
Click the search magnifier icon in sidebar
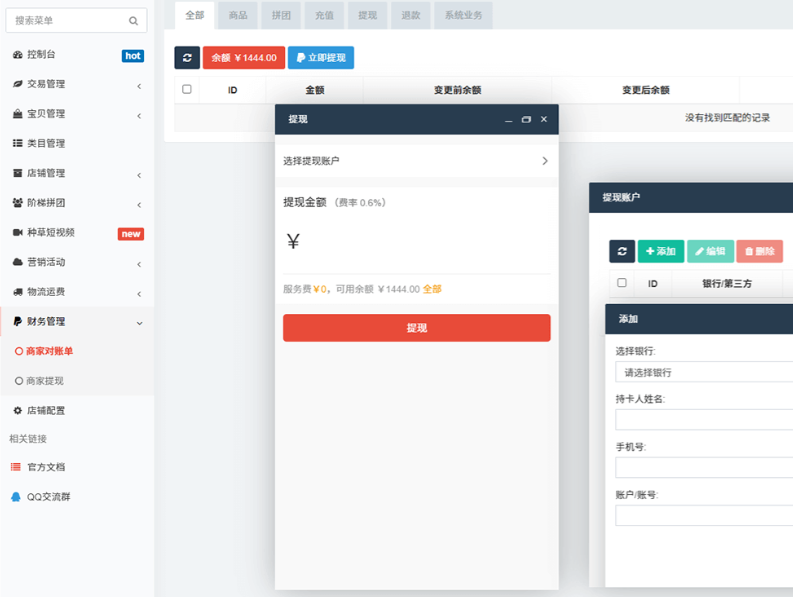click(x=134, y=20)
